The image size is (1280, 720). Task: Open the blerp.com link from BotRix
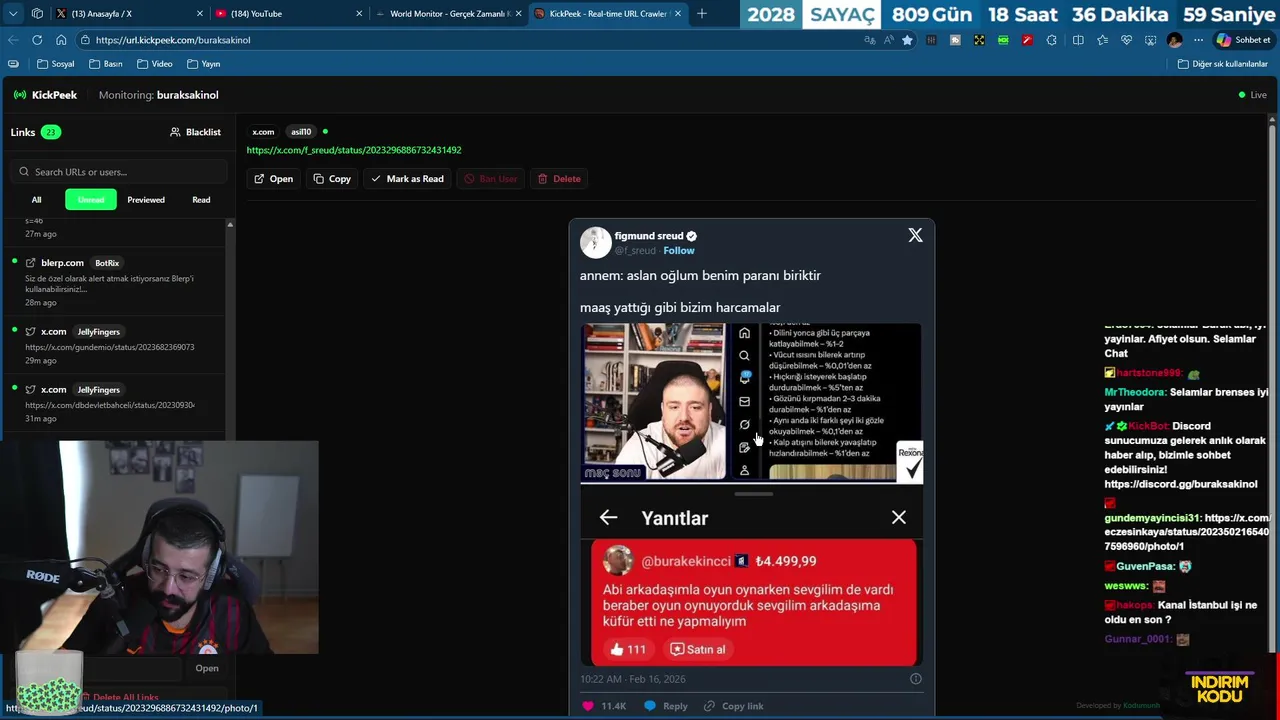pyautogui.click(x=115, y=282)
